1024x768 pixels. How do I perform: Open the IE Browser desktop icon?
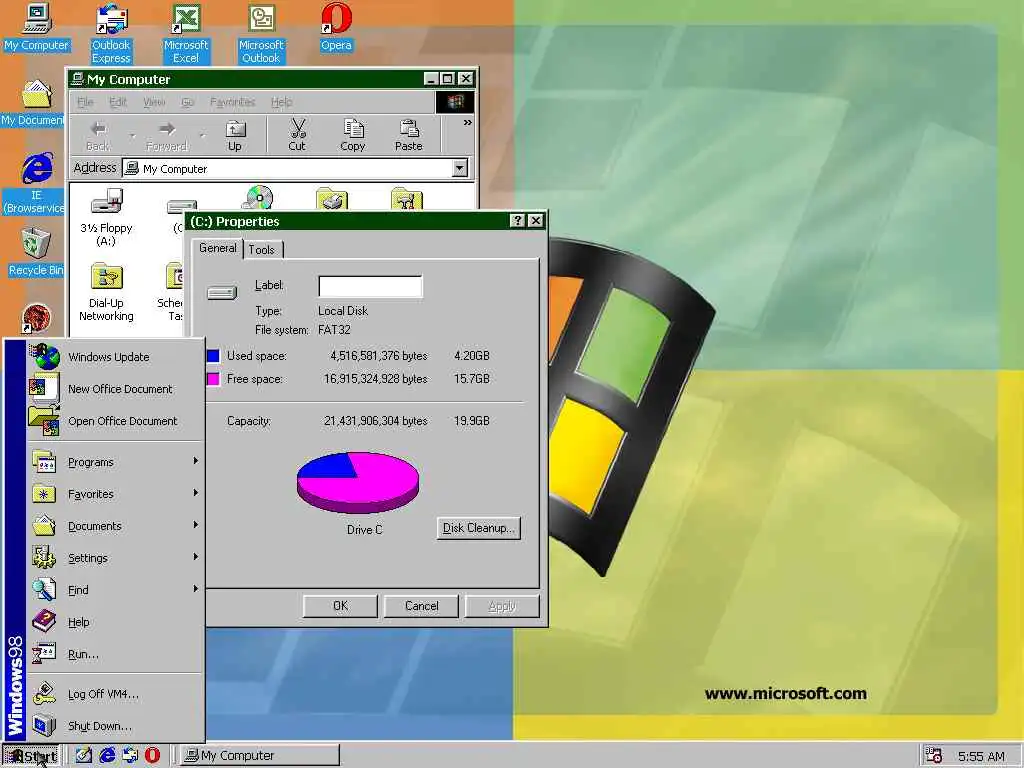[34, 184]
